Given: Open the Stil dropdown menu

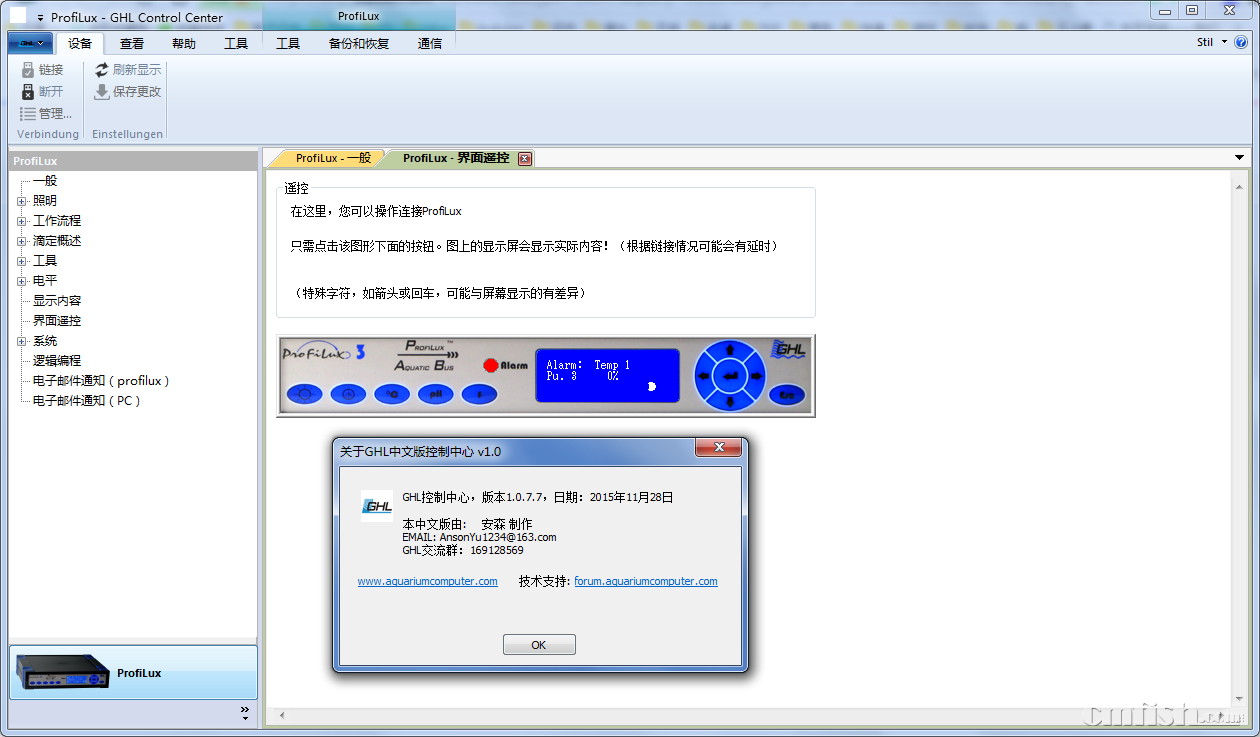Looking at the screenshot, I should (1212, 42).
